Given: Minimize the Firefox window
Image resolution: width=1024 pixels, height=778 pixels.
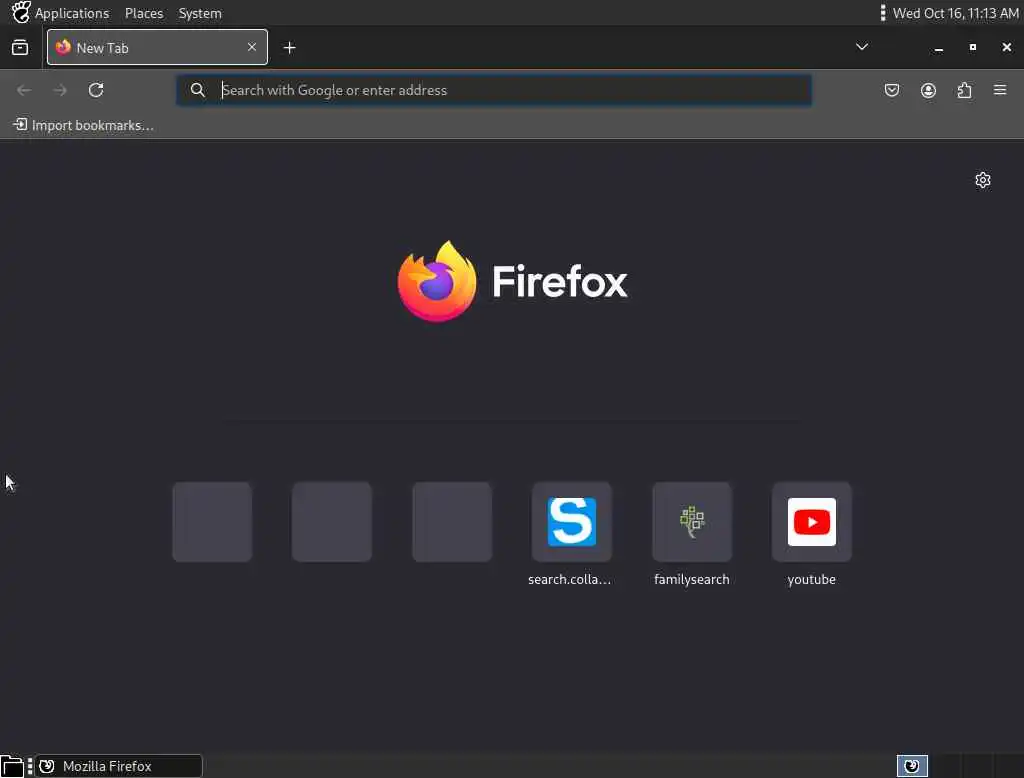Looking at the screenshot, I should (x=938, y=48).
